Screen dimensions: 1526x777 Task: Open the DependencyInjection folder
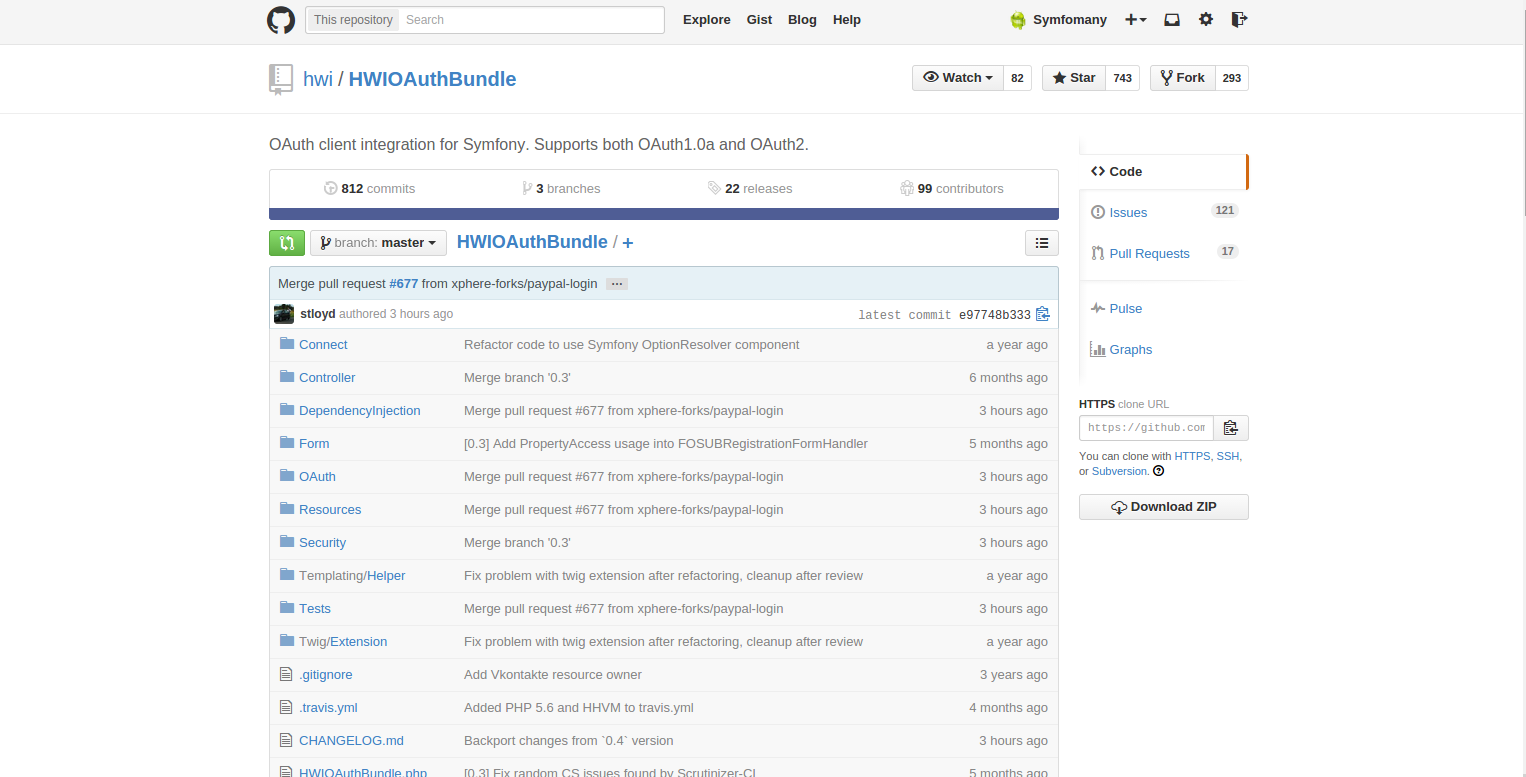pos(360,410)
